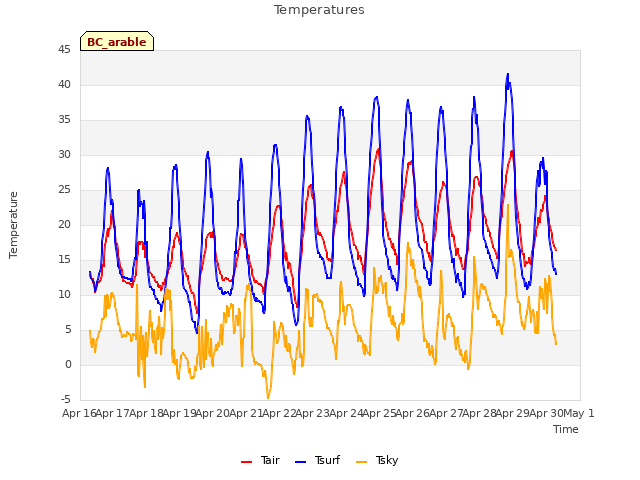
Task: Toggle the Tair legend entry
Action: 260,460
